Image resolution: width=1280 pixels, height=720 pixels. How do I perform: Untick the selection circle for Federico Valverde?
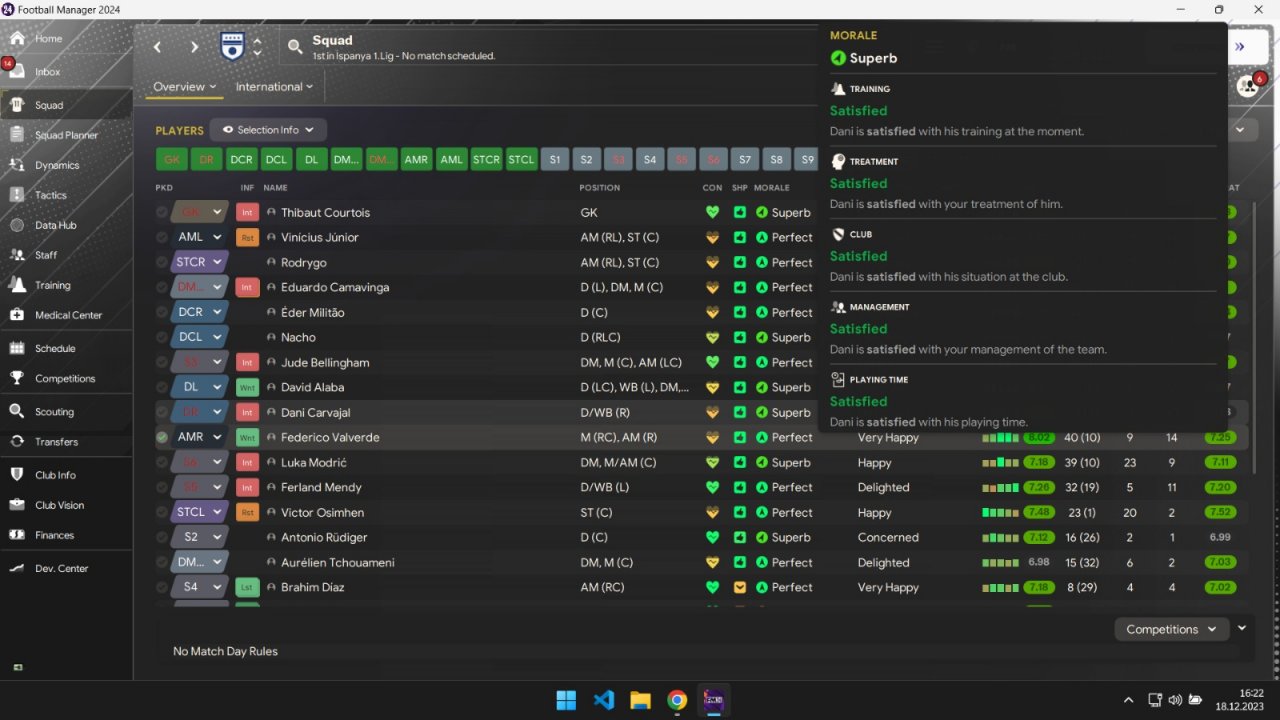coord(162,437)
